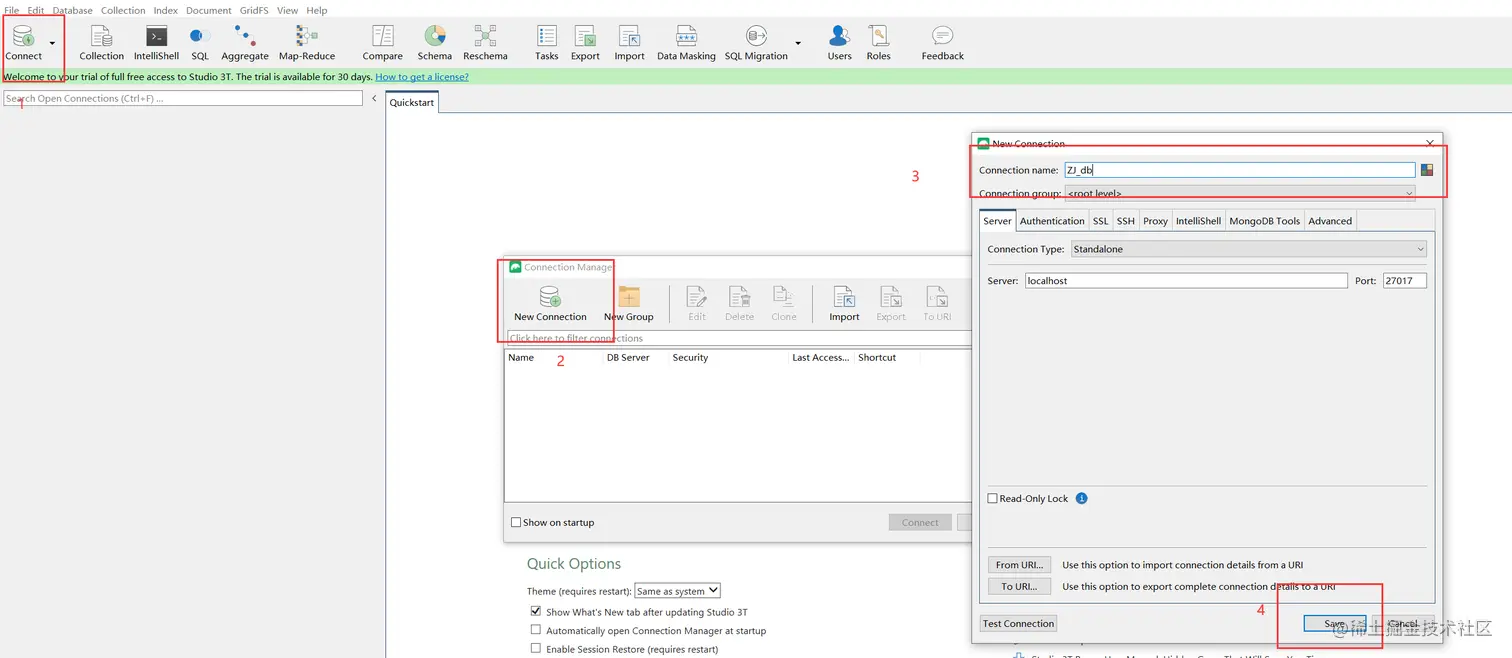Viewport: 1512px width, 658px height.
Task: Pick a connection color swatch
Action: point(1427,170)
